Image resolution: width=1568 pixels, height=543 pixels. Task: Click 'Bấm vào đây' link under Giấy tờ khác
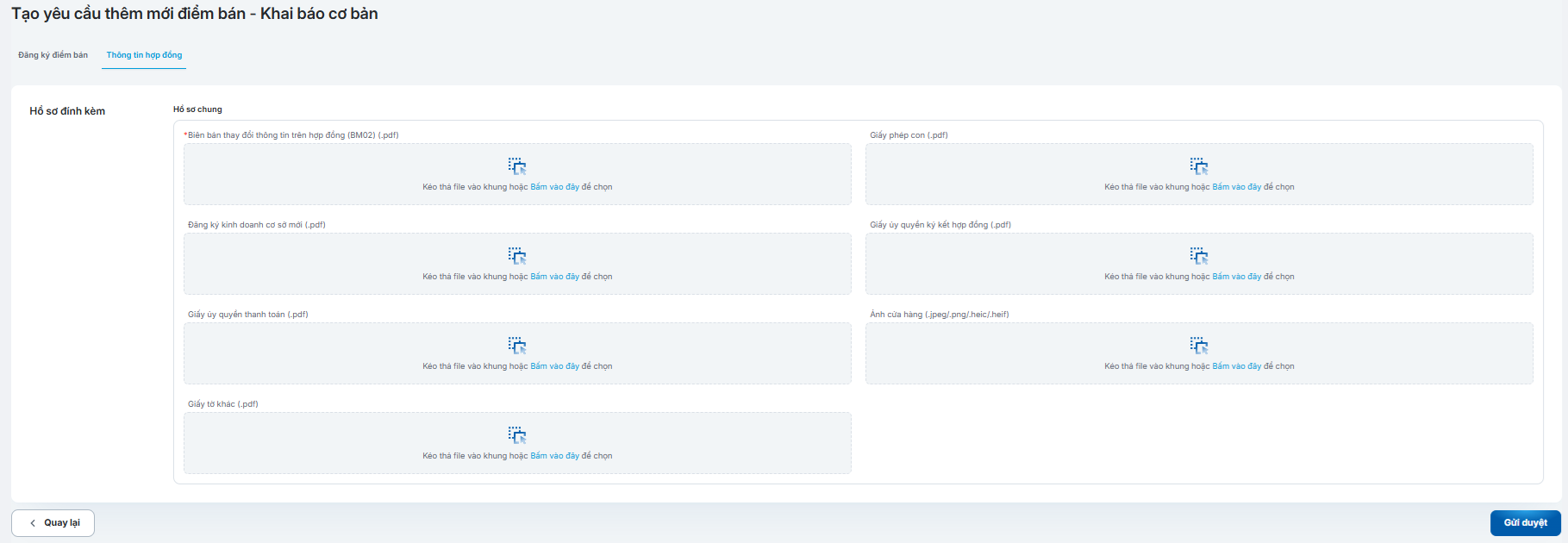(x=554, y=456)
